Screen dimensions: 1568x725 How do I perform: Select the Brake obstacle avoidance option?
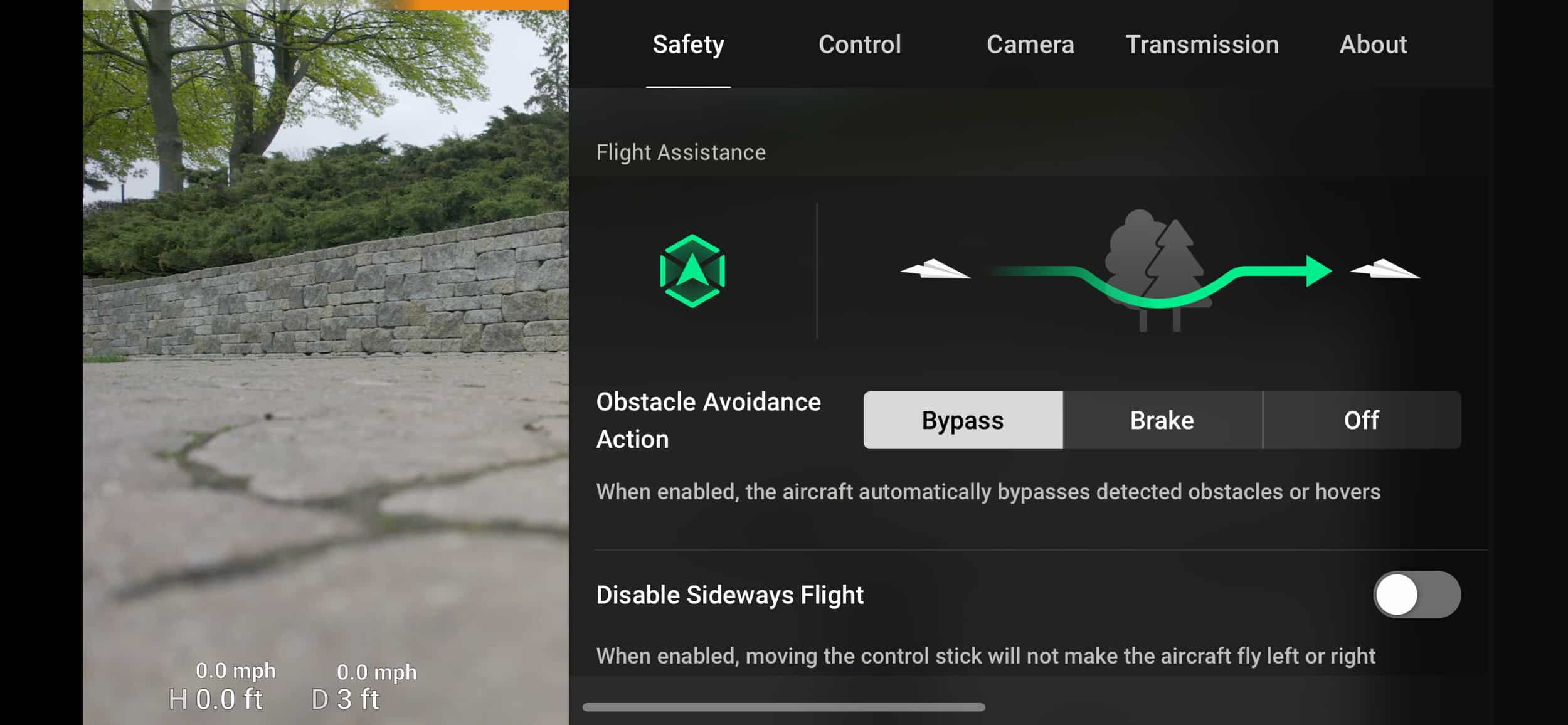[1161, 420]
